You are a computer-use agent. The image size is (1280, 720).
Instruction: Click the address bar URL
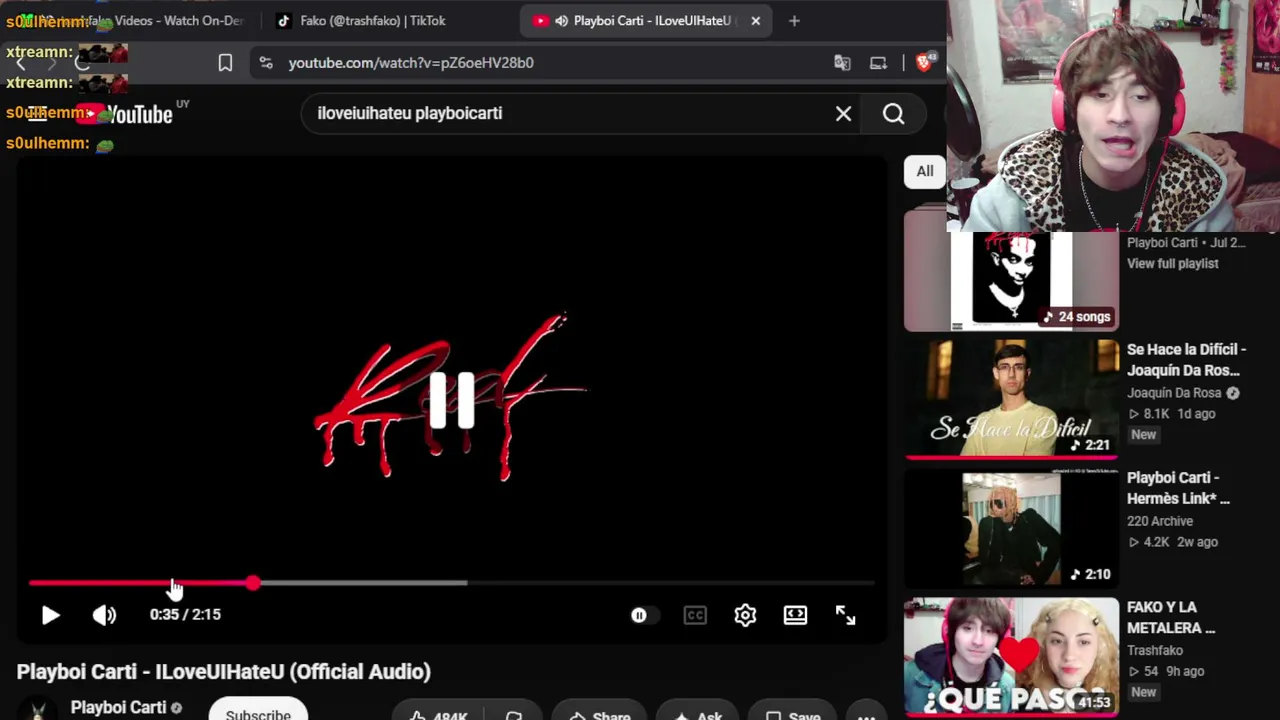tap(411, 63)
